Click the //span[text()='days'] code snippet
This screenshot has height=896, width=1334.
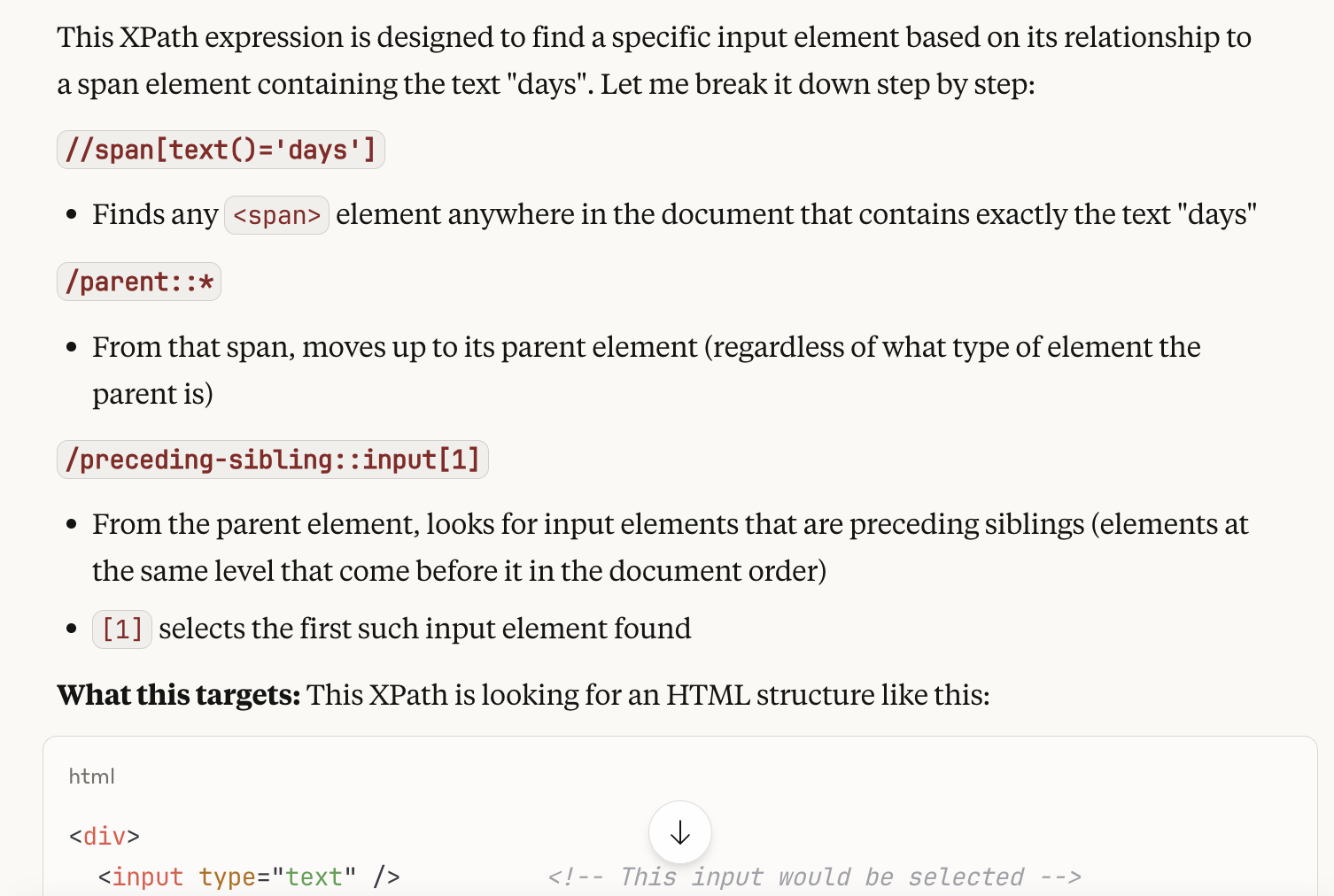[x=221, y=150]
